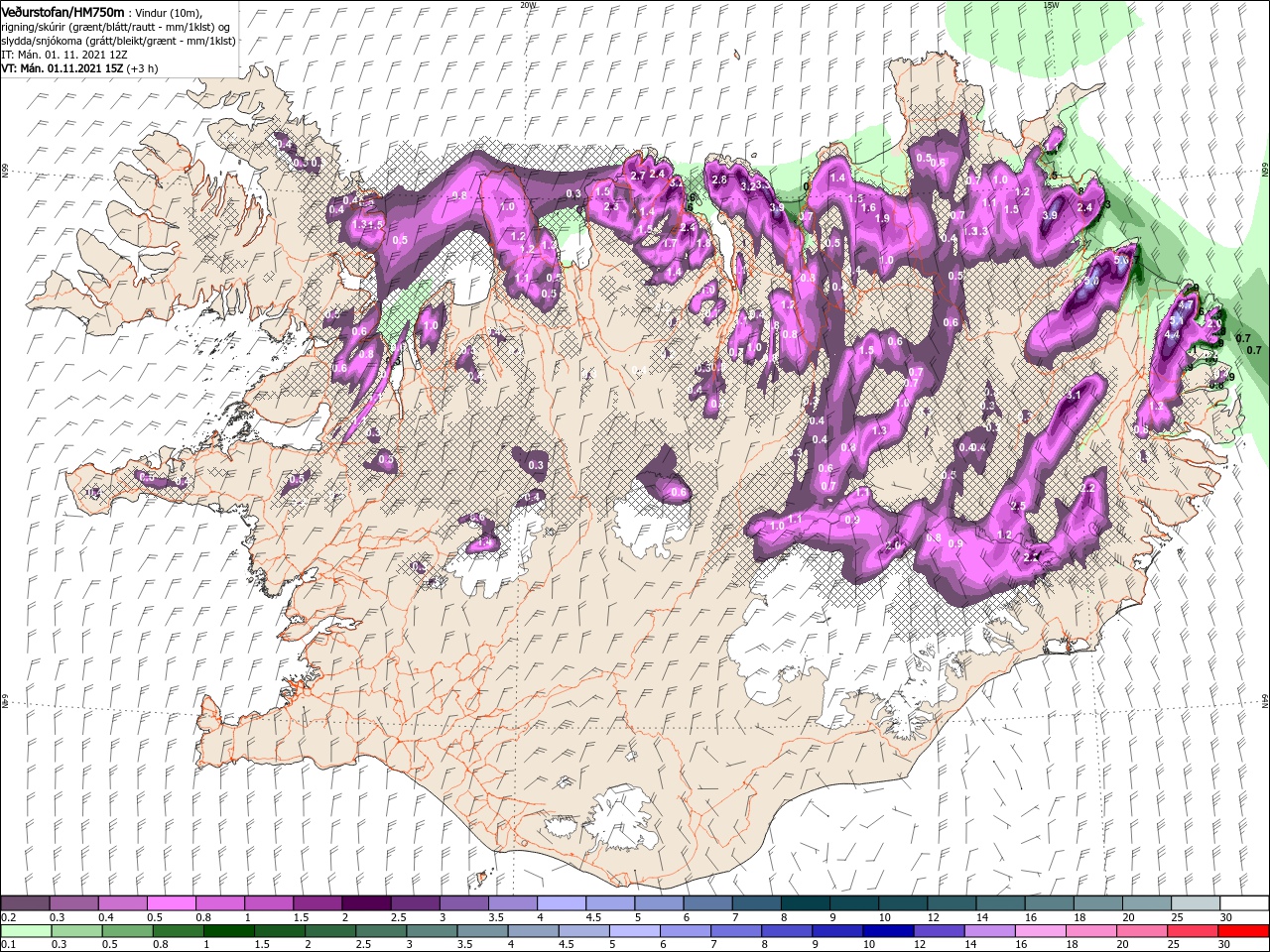Click the grey-purple 0.2–0.3 snow legend swatch
Viewport: 1270px width, 952px height.
25,902
